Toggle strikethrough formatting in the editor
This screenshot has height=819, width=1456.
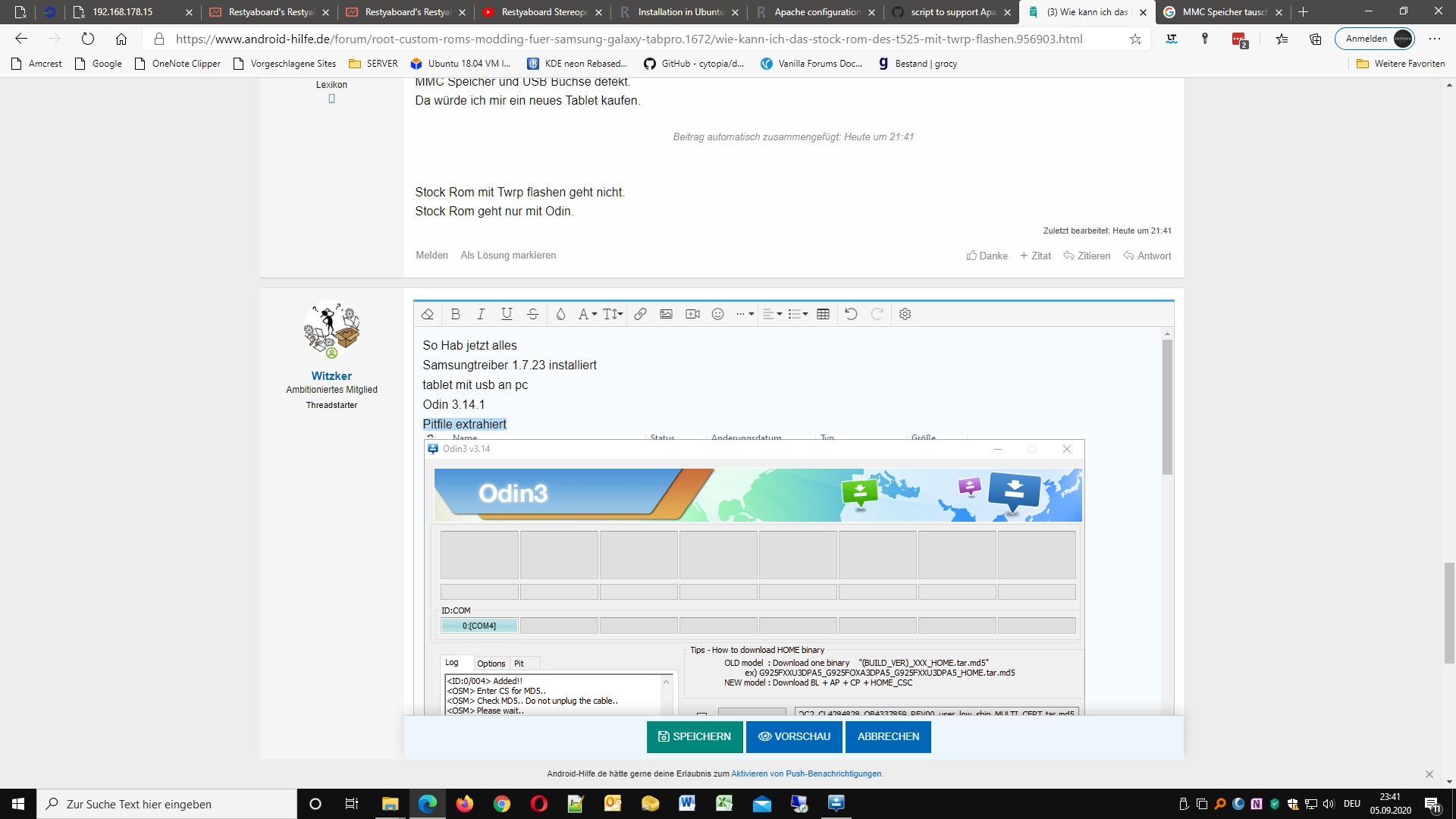click(533, 314)
